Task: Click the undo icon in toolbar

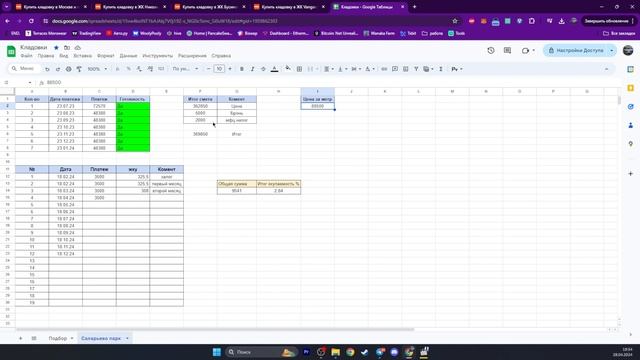Action: [47, 69]
